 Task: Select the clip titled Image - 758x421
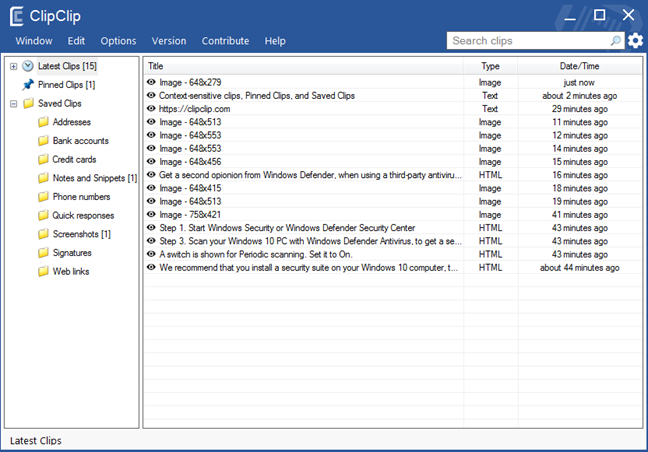pos(190,214)
